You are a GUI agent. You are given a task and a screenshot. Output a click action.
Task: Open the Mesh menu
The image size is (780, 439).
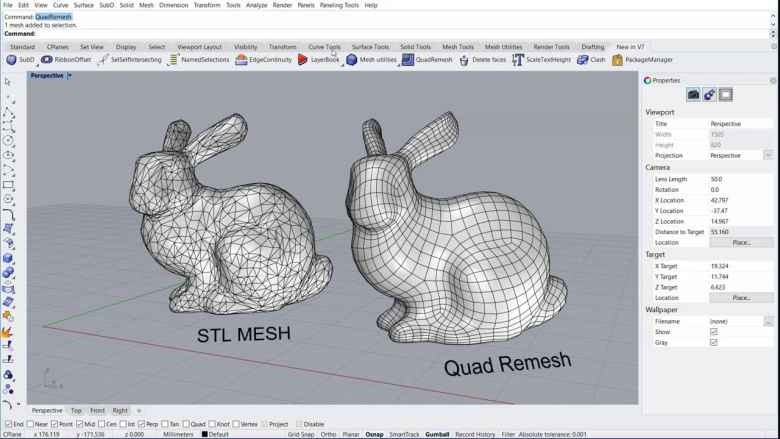[x=146, y=5]
